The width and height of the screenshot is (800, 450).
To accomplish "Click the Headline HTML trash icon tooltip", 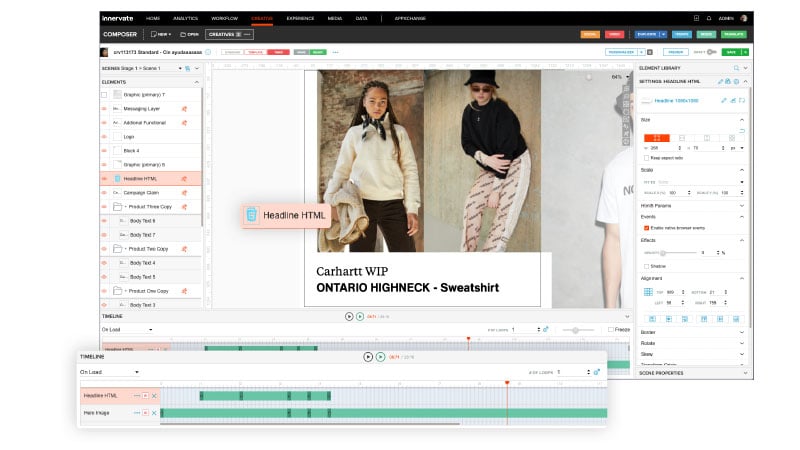I will [x=252, y=214].
